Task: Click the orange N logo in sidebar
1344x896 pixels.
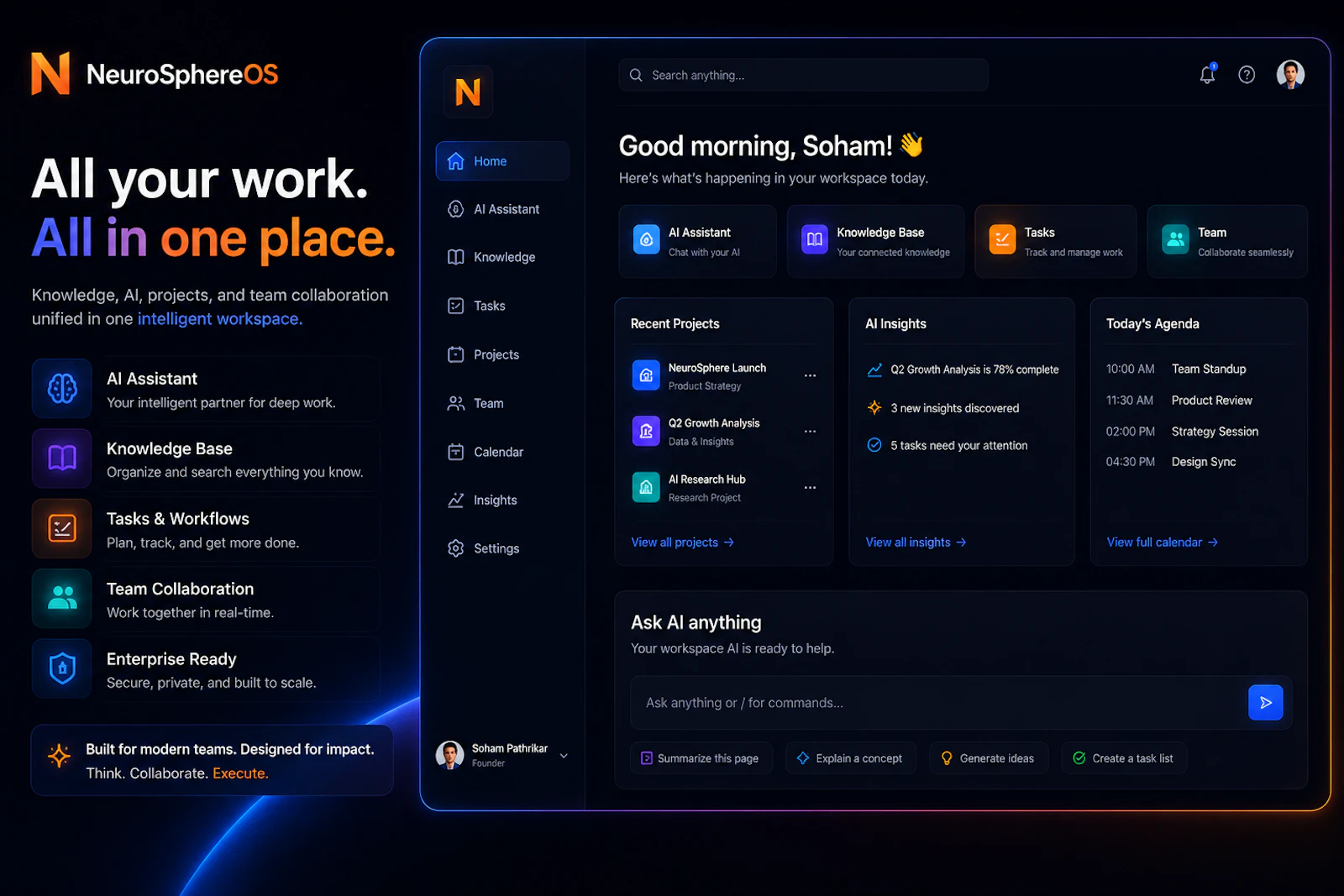Action: 468,92
